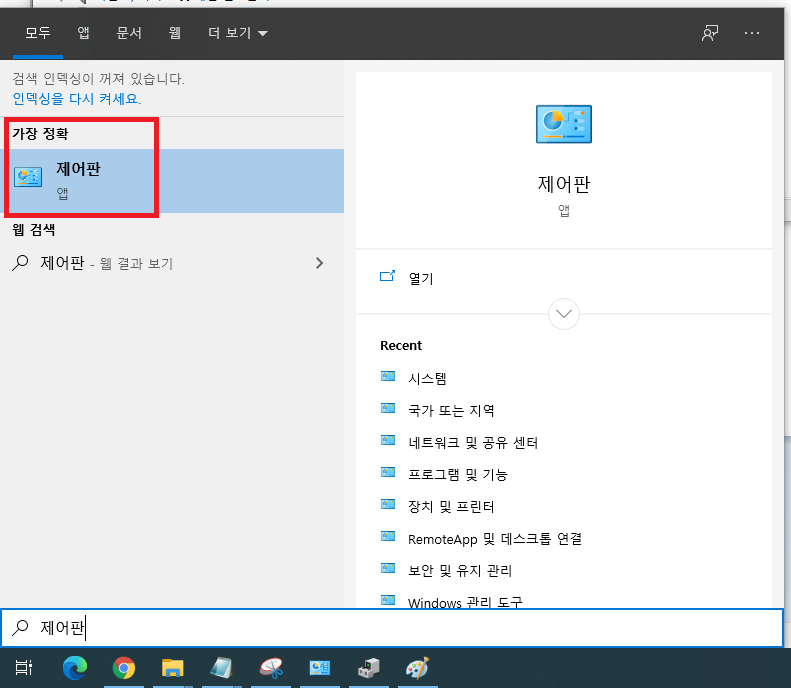Open recent item RemoteApp 및 데스크톱 연결

click(x=495, y=539)
